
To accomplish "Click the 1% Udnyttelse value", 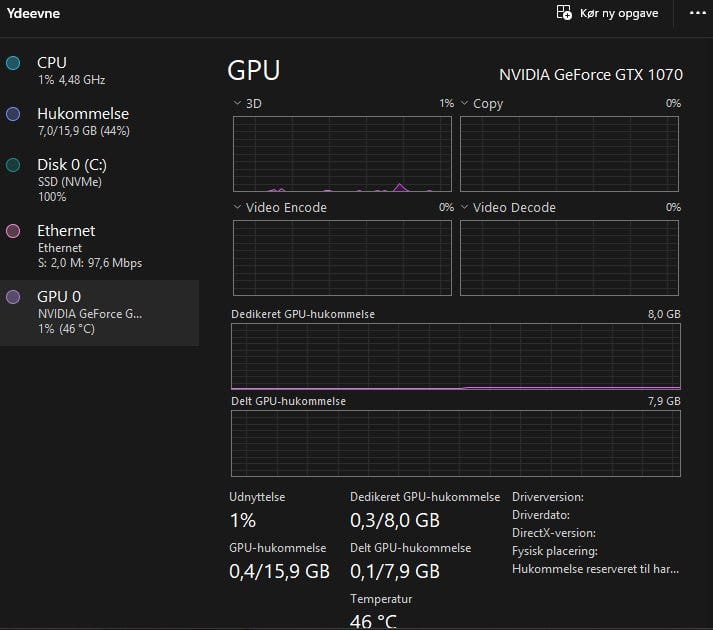I will tap(243, 520).
